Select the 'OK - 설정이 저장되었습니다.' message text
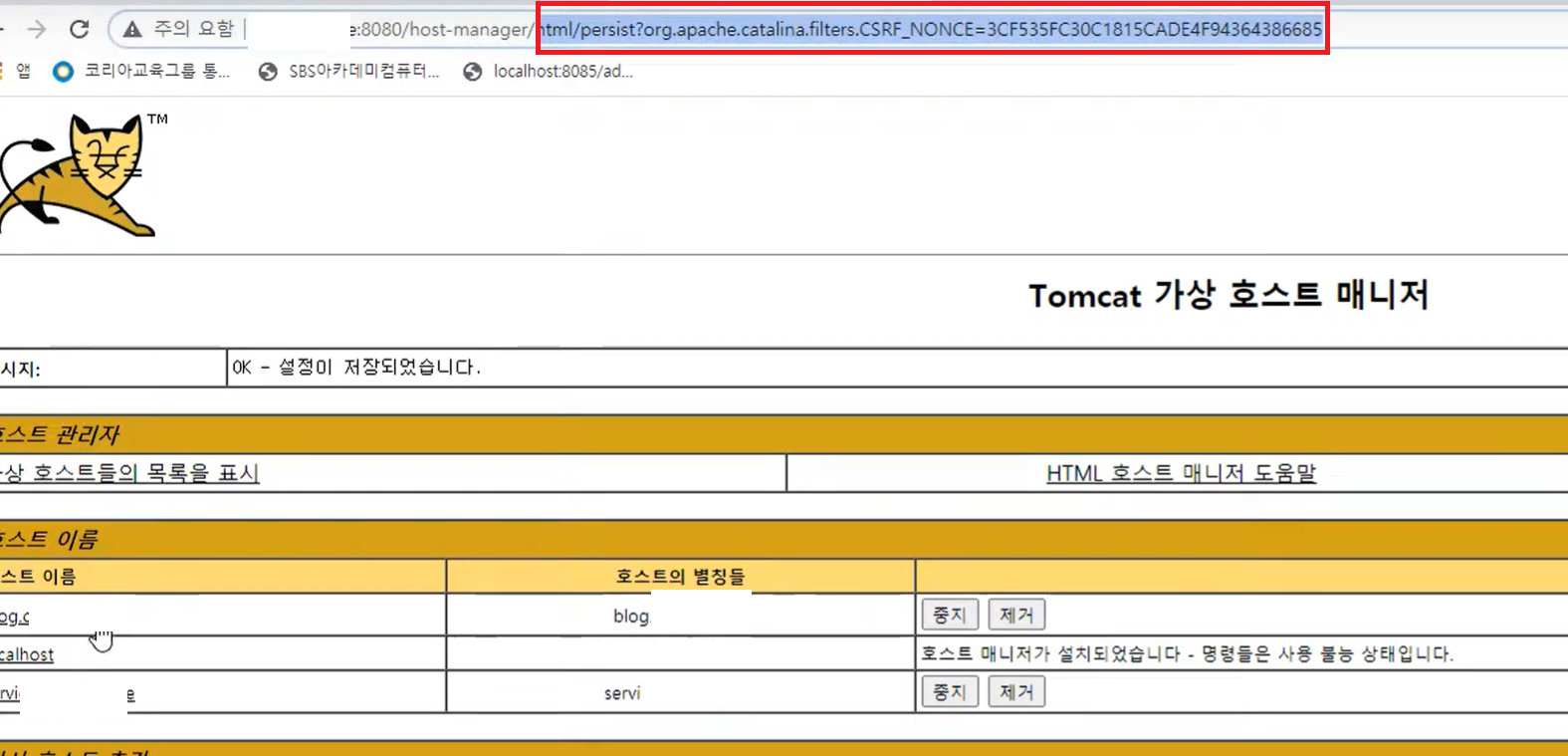 point(356,367)
